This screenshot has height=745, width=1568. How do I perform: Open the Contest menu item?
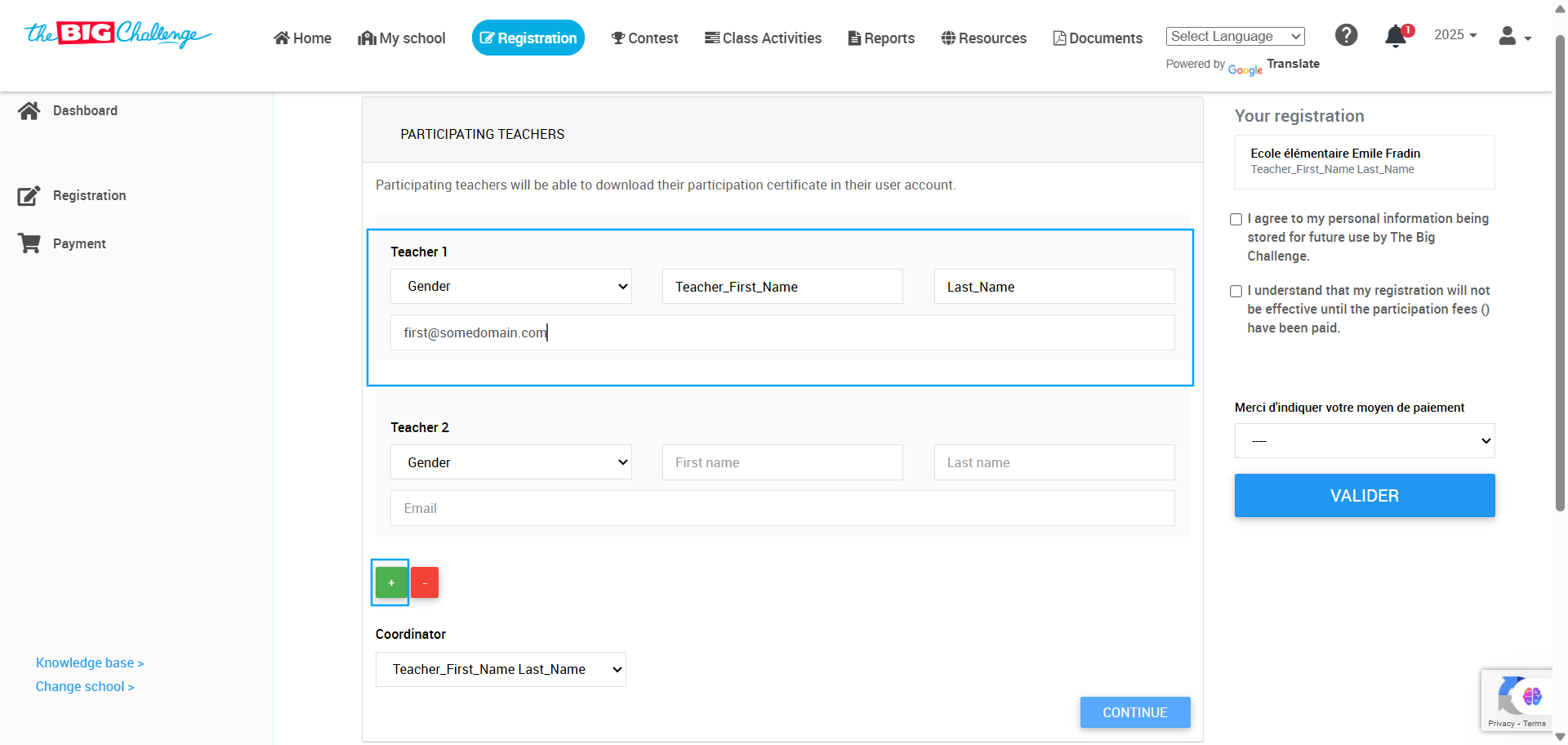coord(644,38)
